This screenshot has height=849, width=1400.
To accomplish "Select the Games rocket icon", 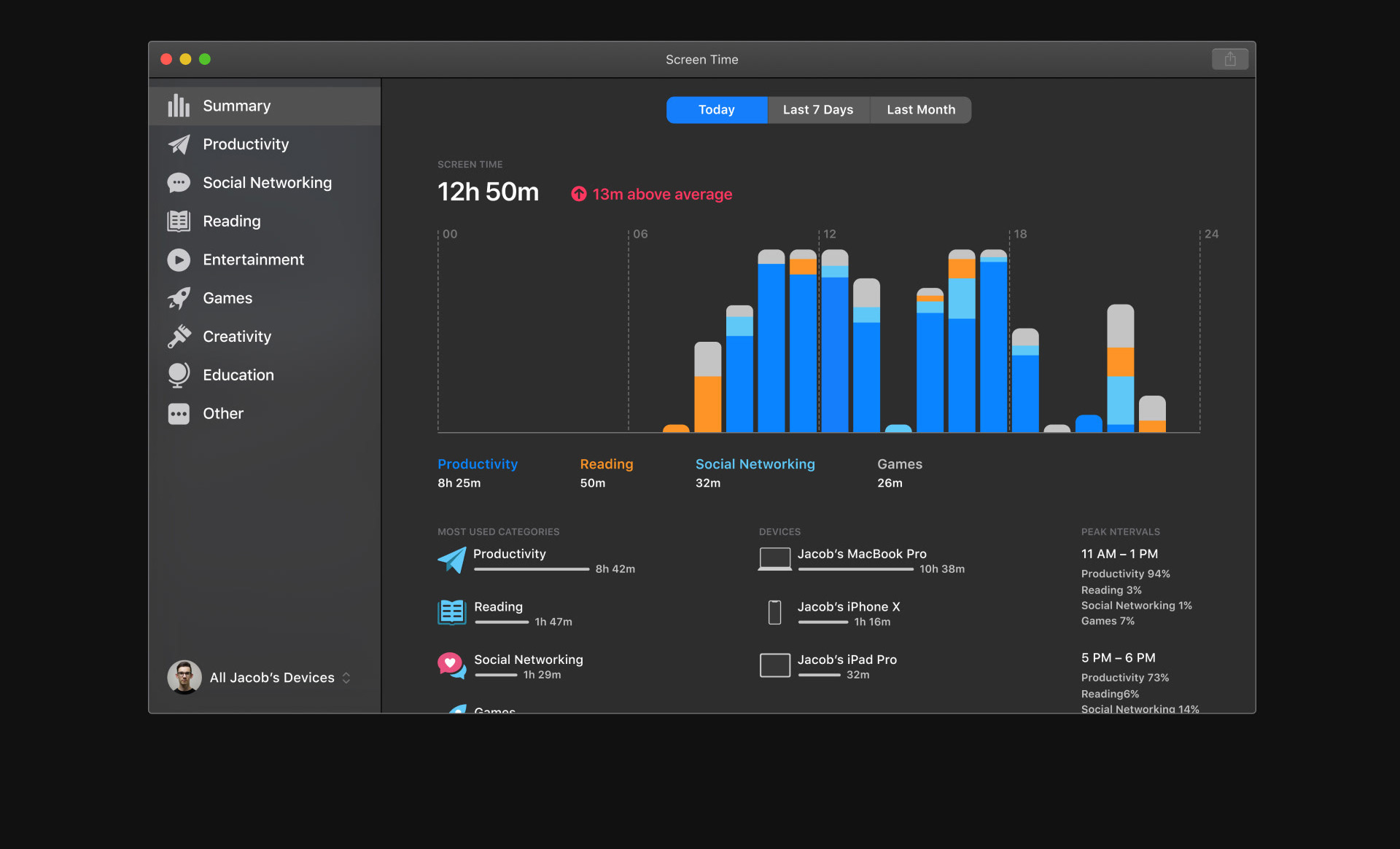I will [179, 298].
